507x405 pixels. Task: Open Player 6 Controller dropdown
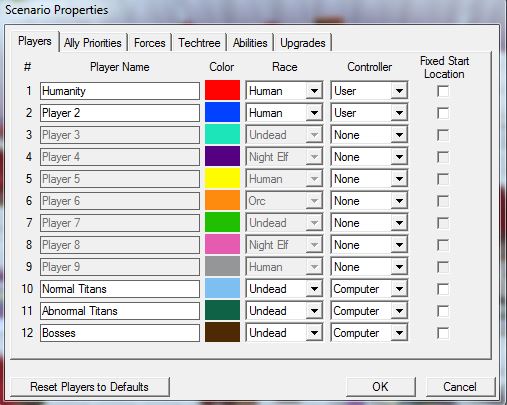click(x=369, y=201)
